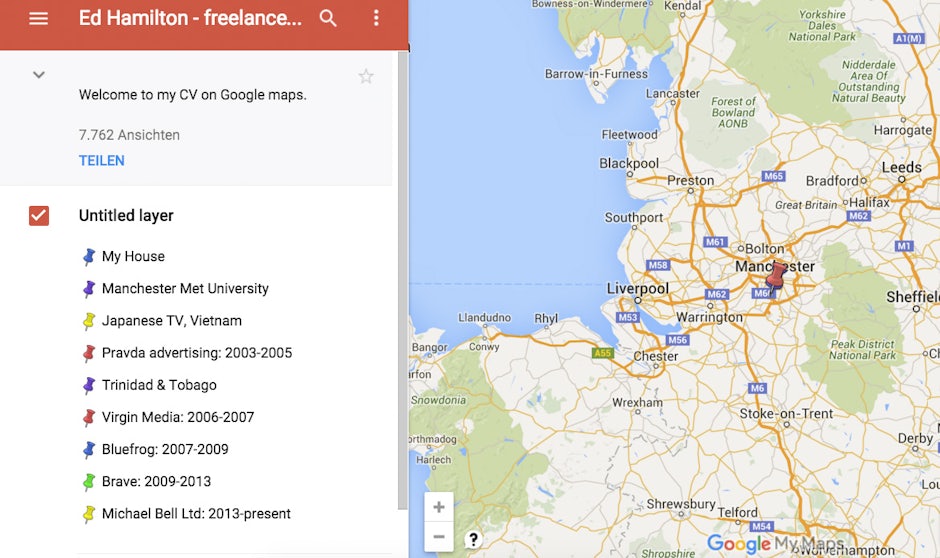Select Manchester Met University entry

(185, 289)
